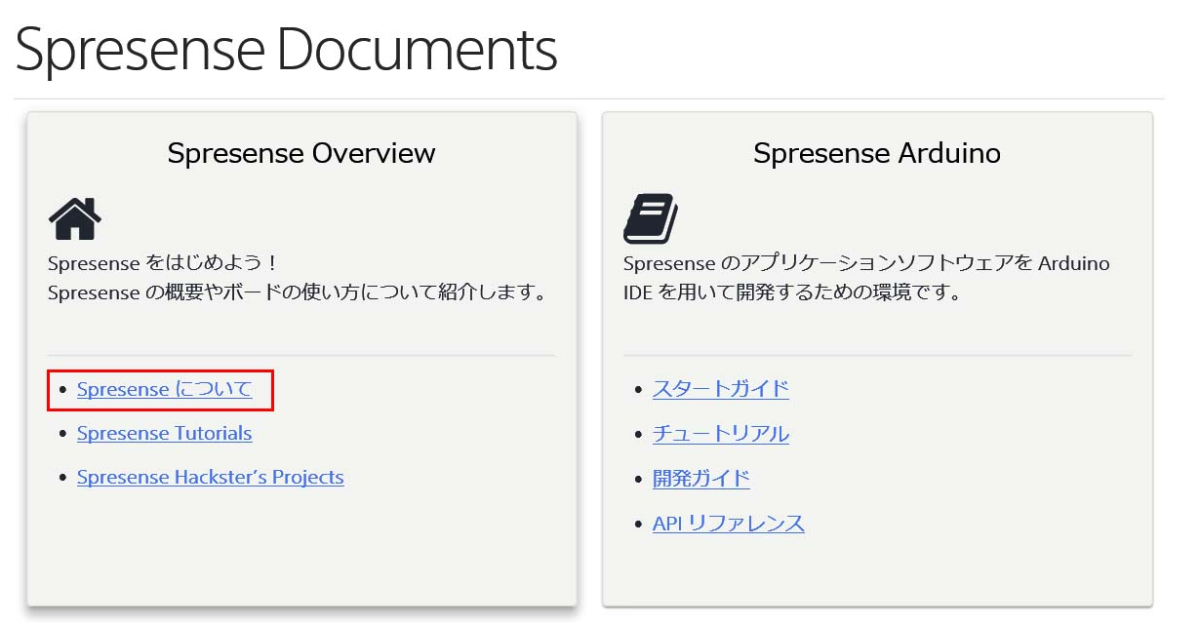Click the Spresense Overview card heading
The height and width of the screenshot is (623, 1200).
(301, 153)
